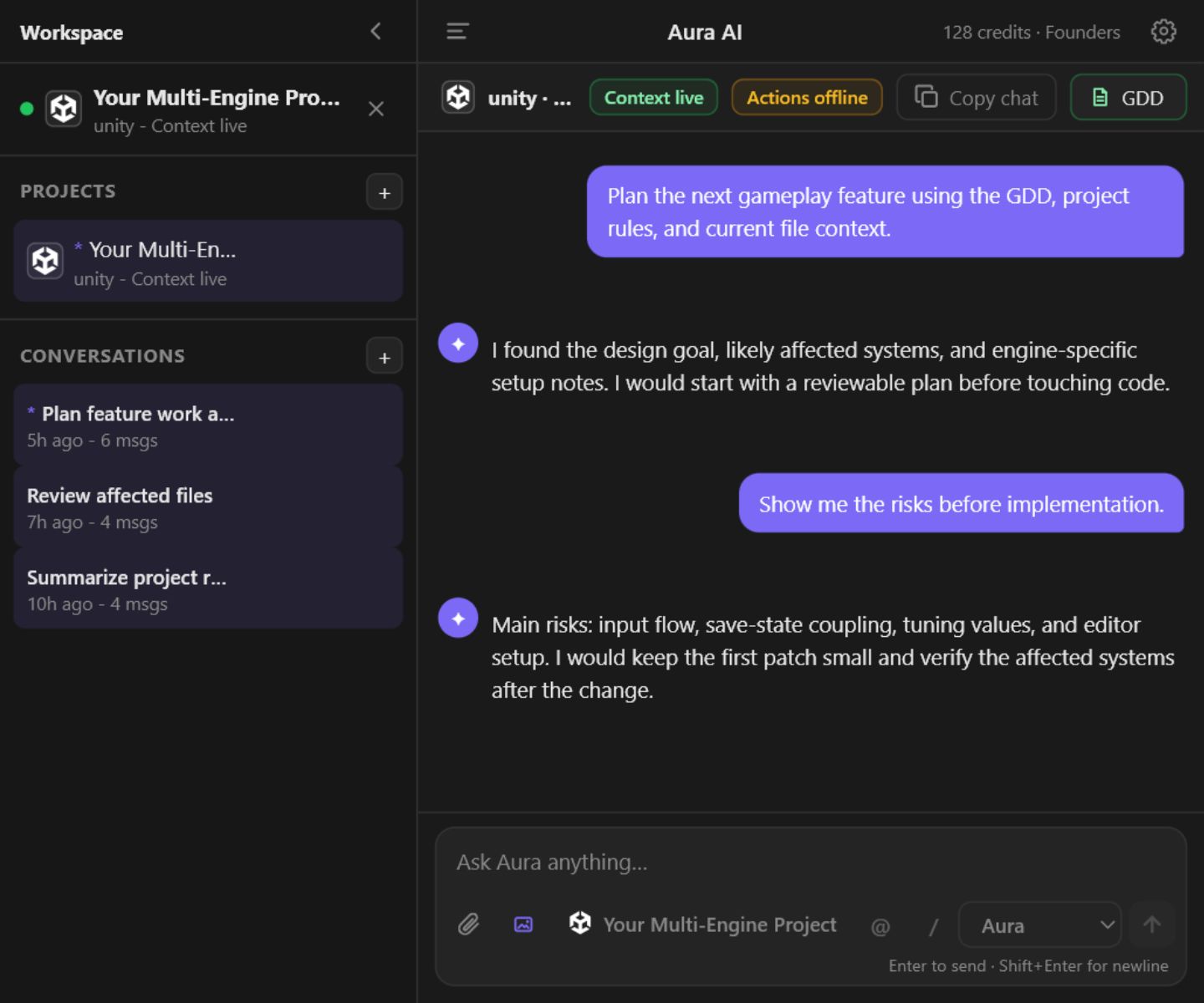
Task: Click the '10h ago - 4 msgs' timestamp
Action: (97, 604)
